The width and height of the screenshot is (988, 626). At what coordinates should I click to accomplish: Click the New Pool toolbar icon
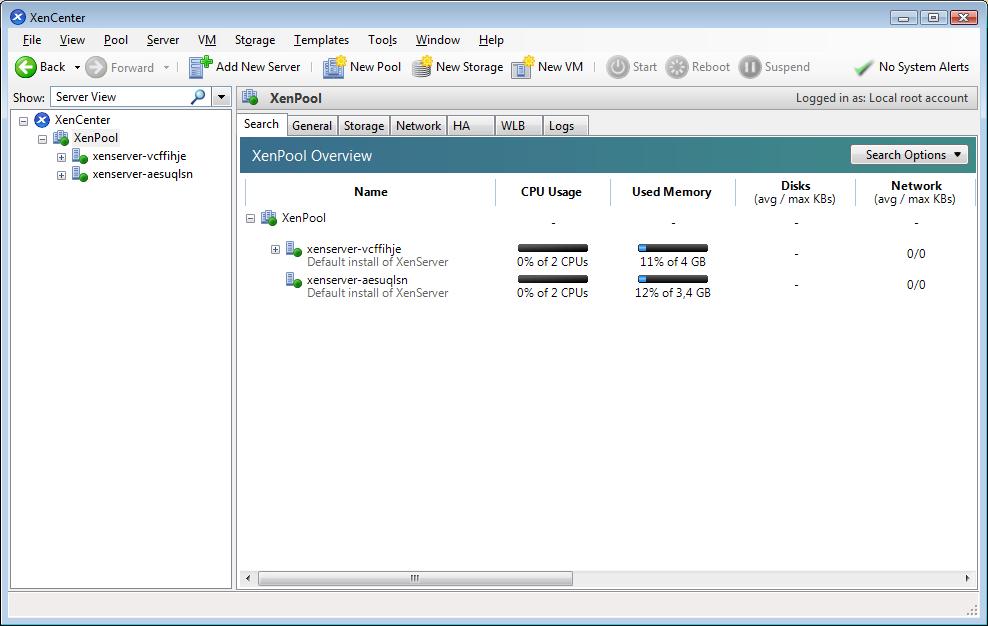tap(334, 67)
